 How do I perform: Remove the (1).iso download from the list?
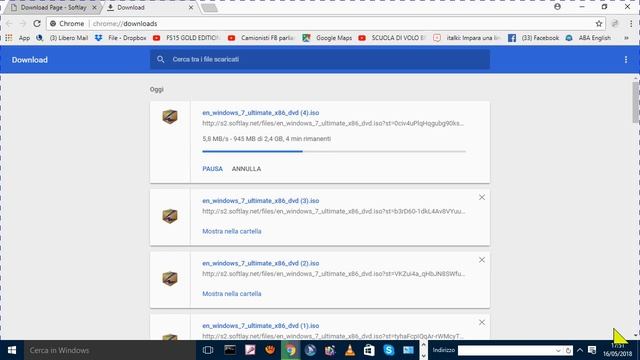click(x=482, y=322)
